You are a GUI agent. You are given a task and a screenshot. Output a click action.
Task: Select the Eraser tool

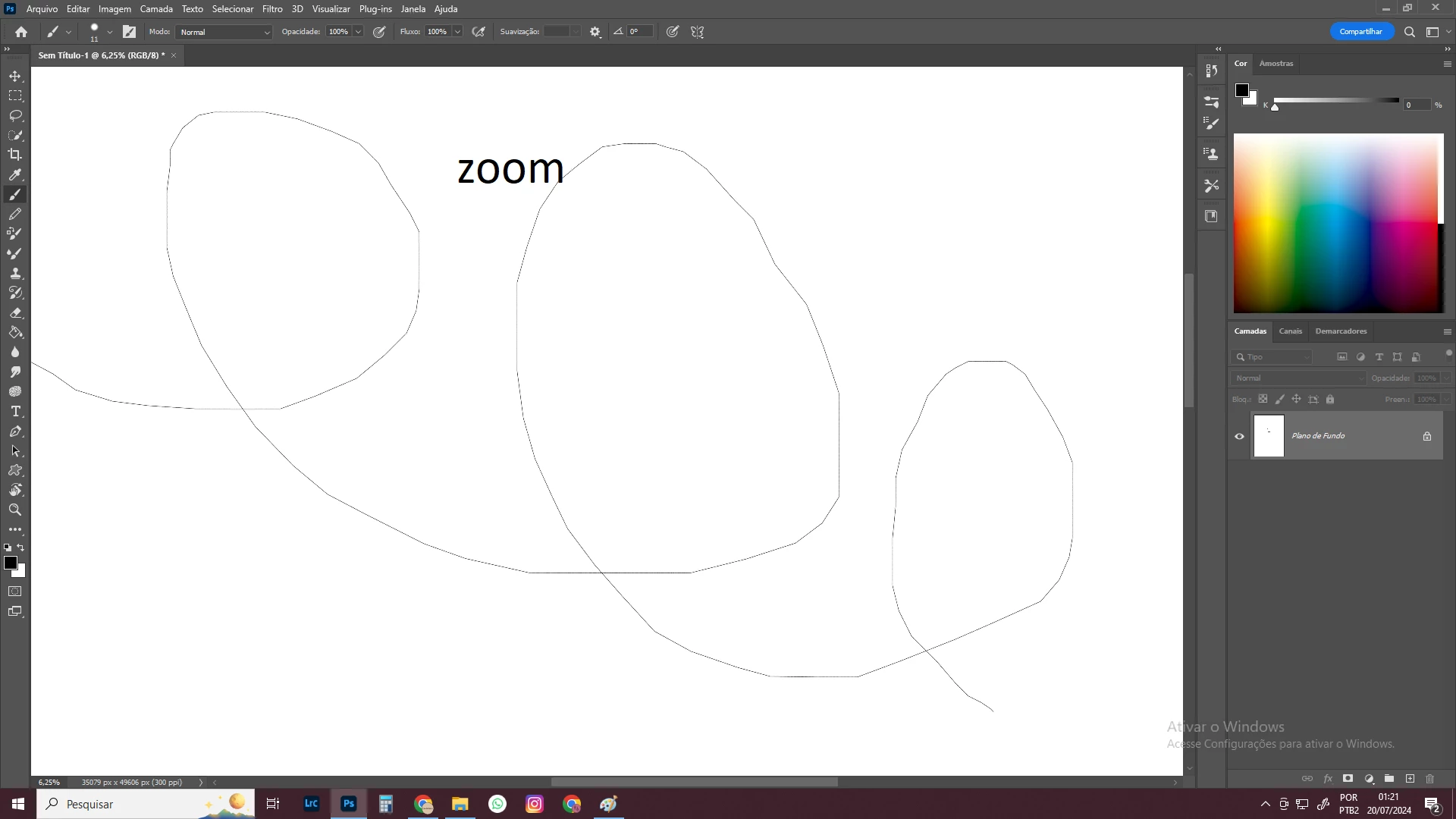[x=15, y=312]
